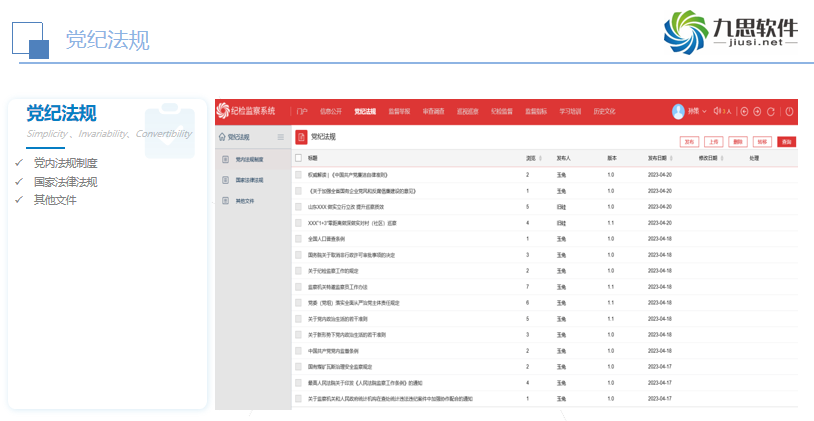Click the power logout icon in header
The image size is (814, 421).
789,111
